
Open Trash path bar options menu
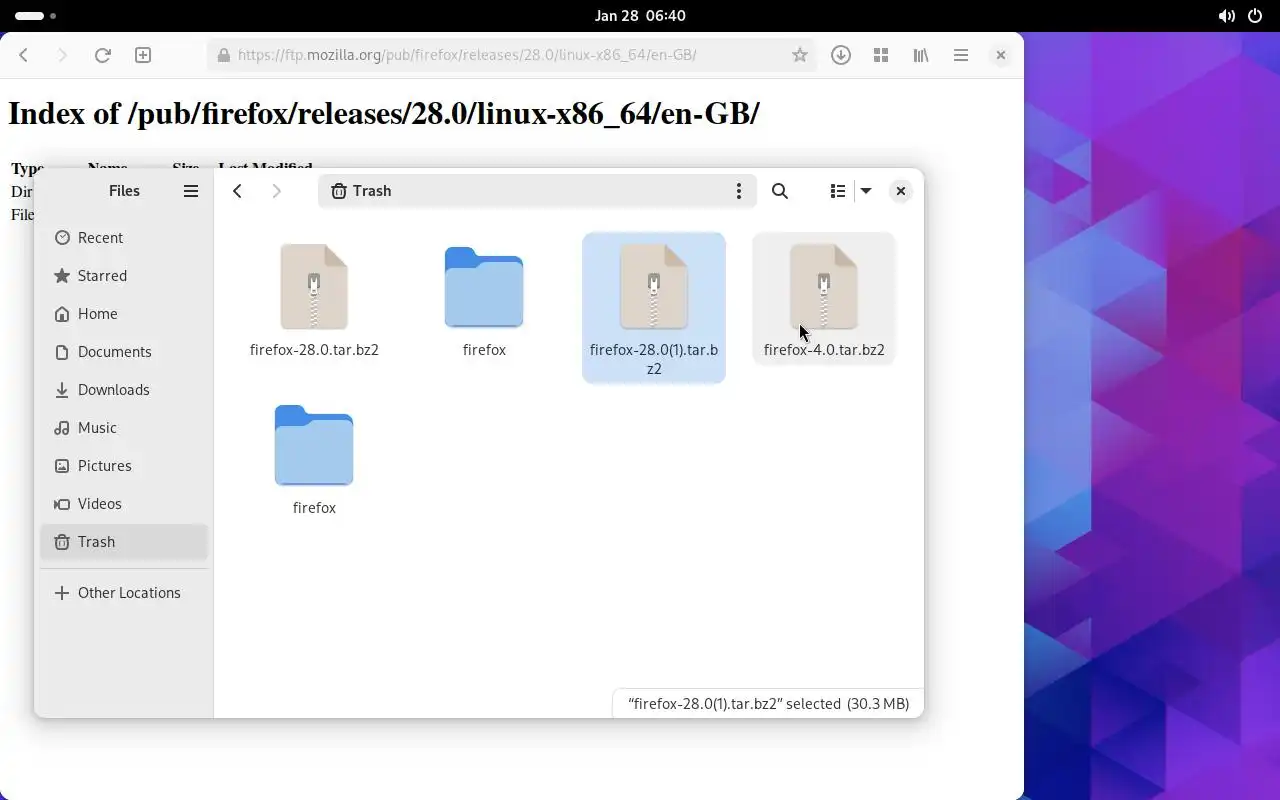click(x=739, y=191)
